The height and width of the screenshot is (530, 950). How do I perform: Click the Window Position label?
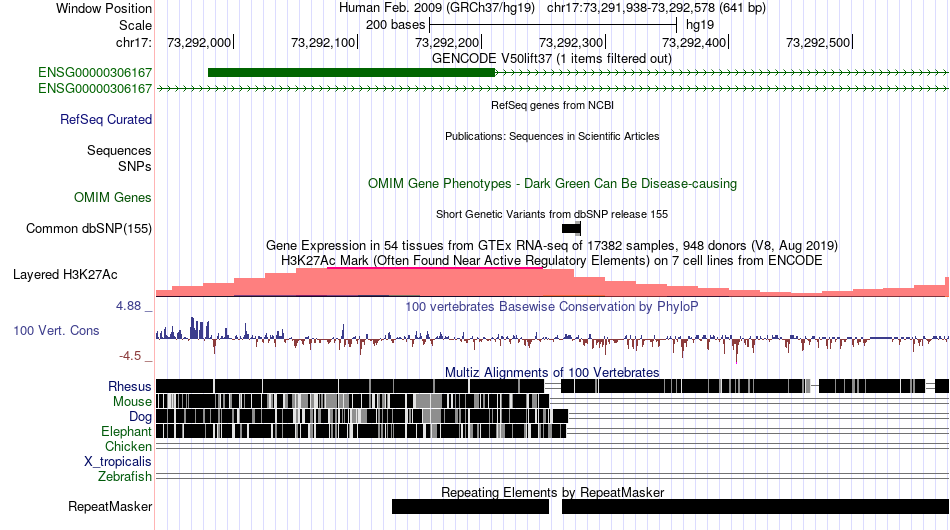[x=104, y=8]
